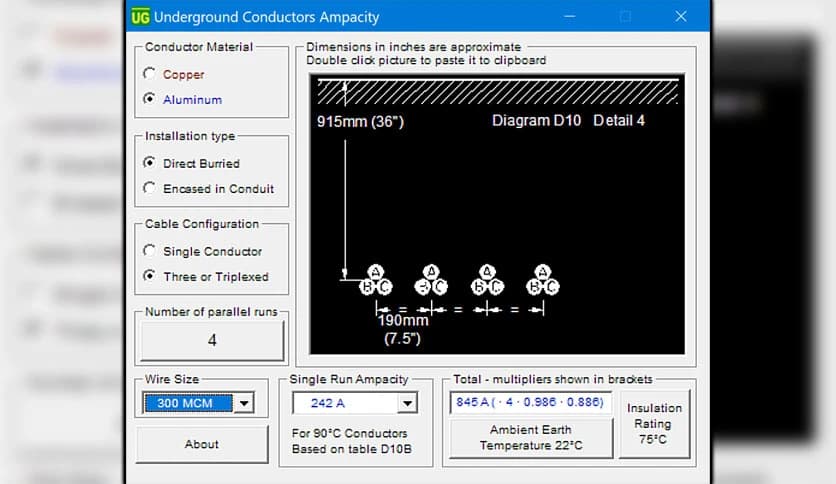This screenshot has width=836, height=484.
Task: Click the 300 MCM wire size field
Action: [188, 404]
